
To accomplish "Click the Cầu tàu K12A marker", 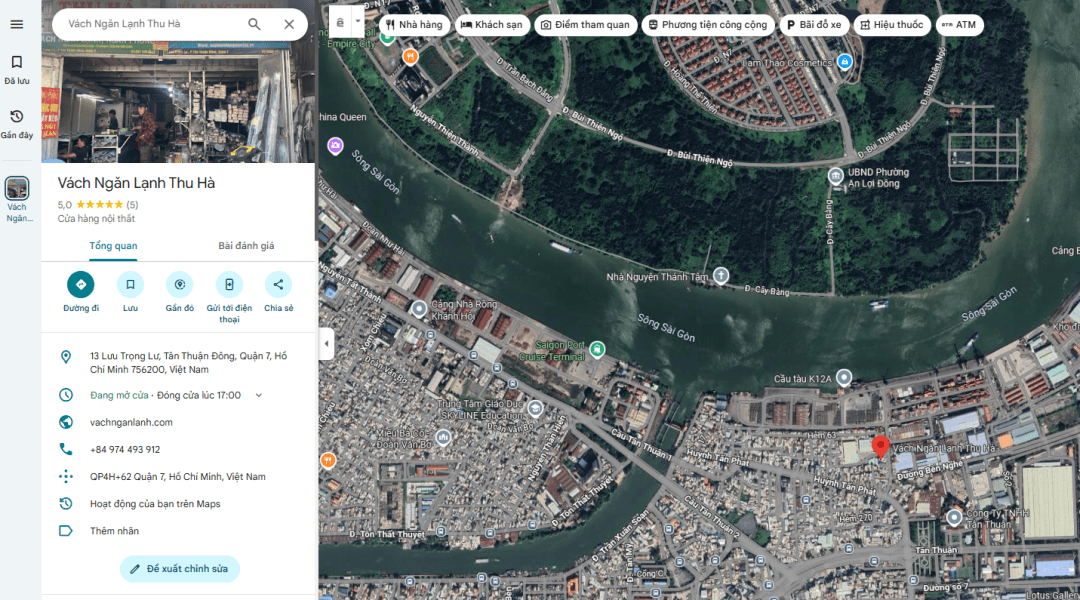I will pyautogui.click(x=844, y=377).
